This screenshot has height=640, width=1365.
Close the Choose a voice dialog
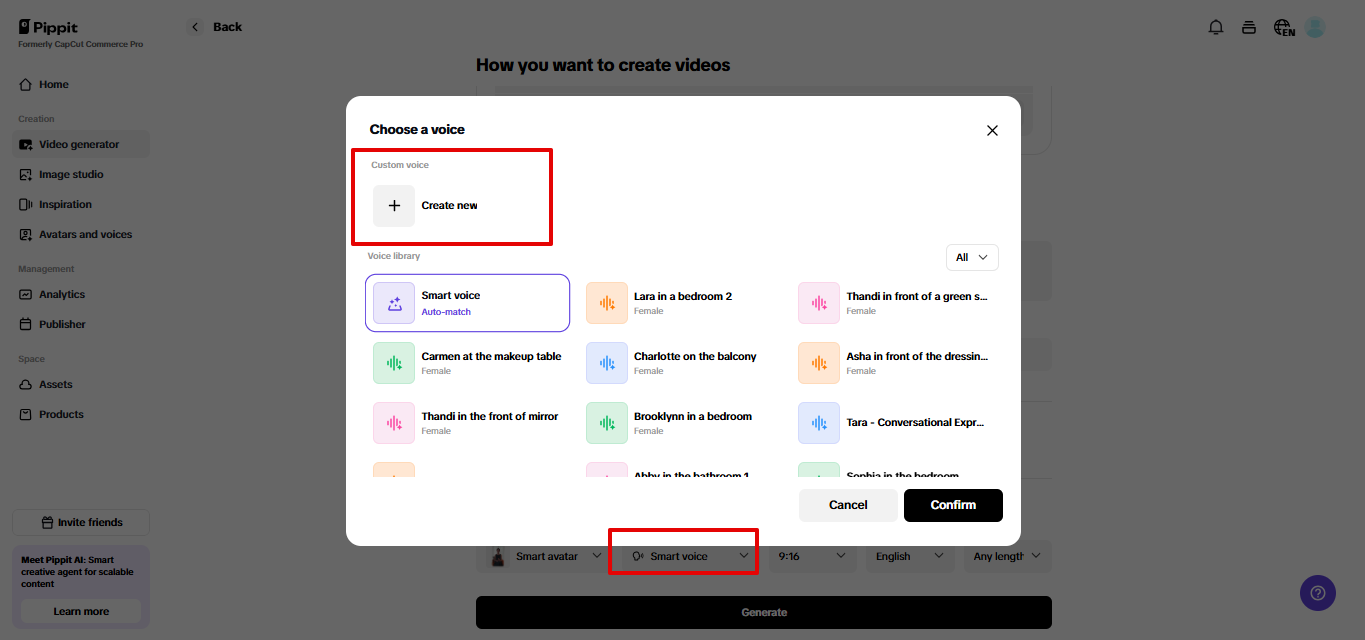point(992,130)
